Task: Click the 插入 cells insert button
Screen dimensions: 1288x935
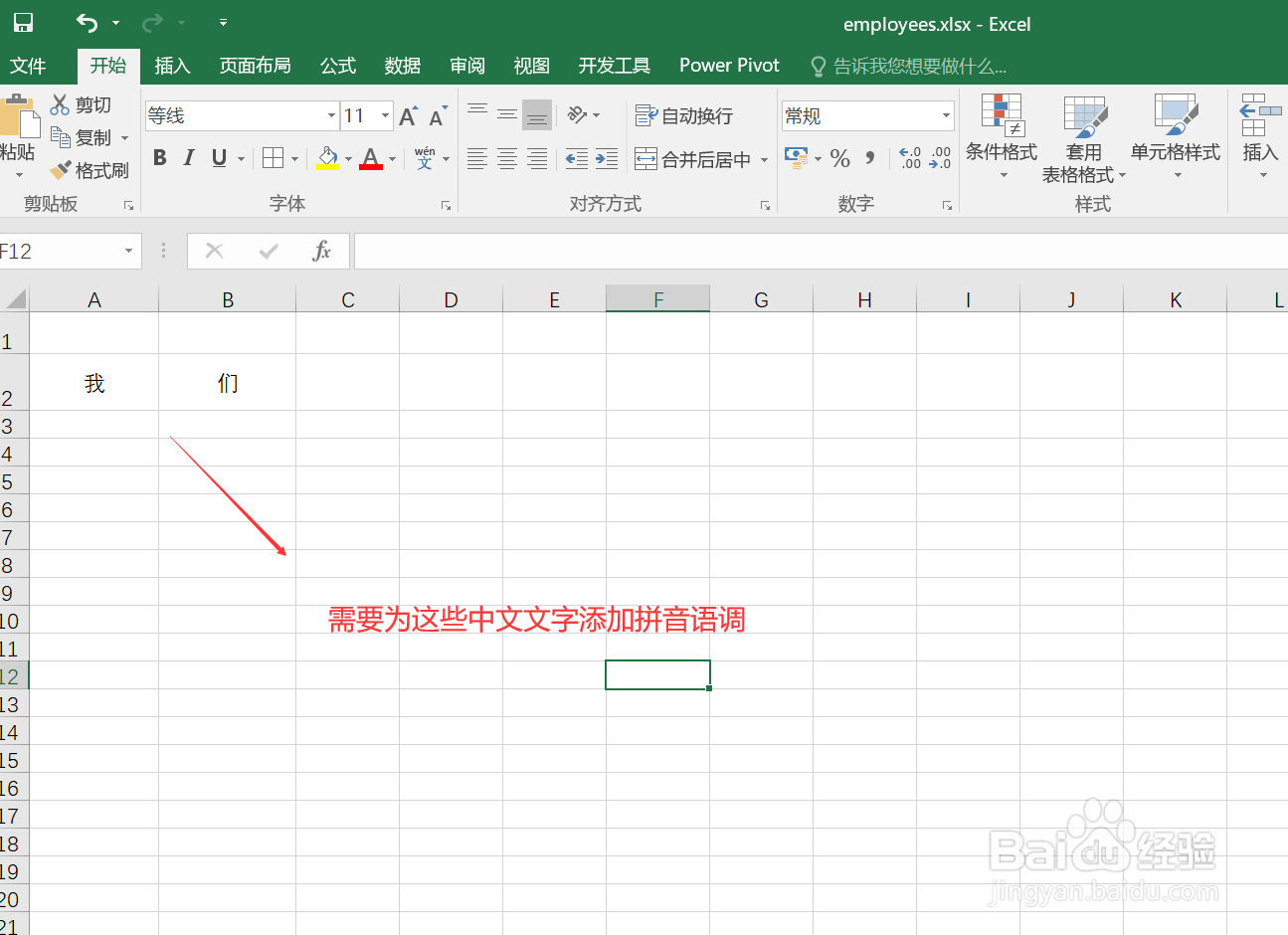Action: tap(1258, 136)
